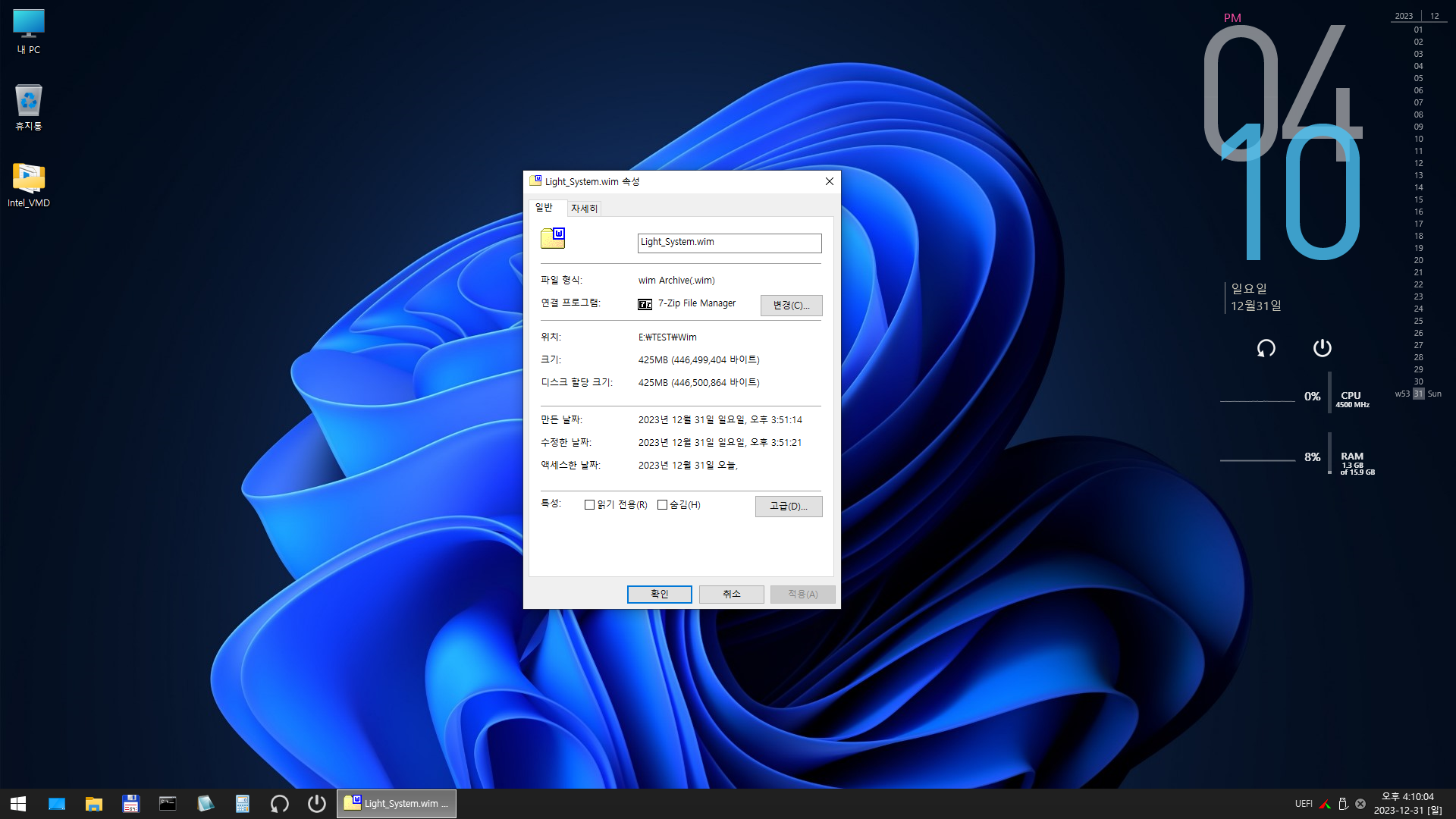Confirm with the 확인 button

tap(659, 595)
